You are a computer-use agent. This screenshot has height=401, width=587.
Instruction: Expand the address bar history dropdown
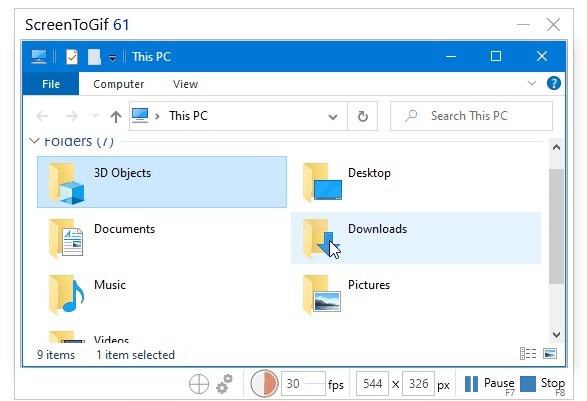(x=332, y=116)
